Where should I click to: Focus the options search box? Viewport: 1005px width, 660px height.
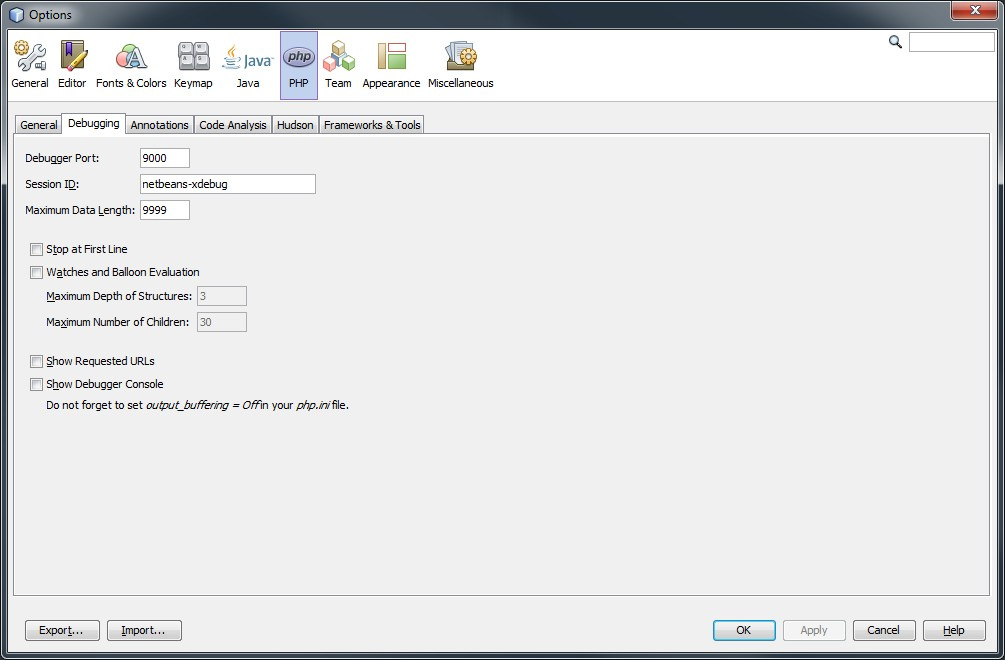coord(951,42)
